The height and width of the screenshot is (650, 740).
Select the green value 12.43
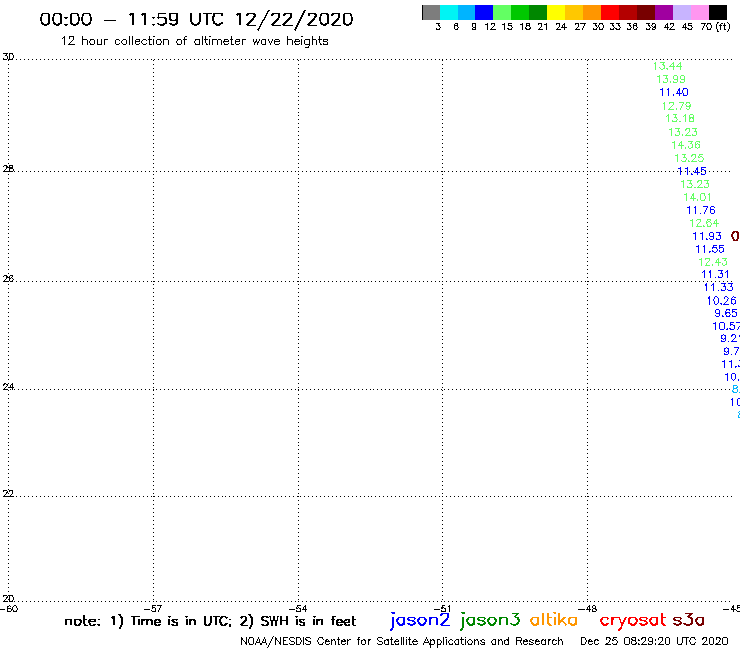(713, 262)
